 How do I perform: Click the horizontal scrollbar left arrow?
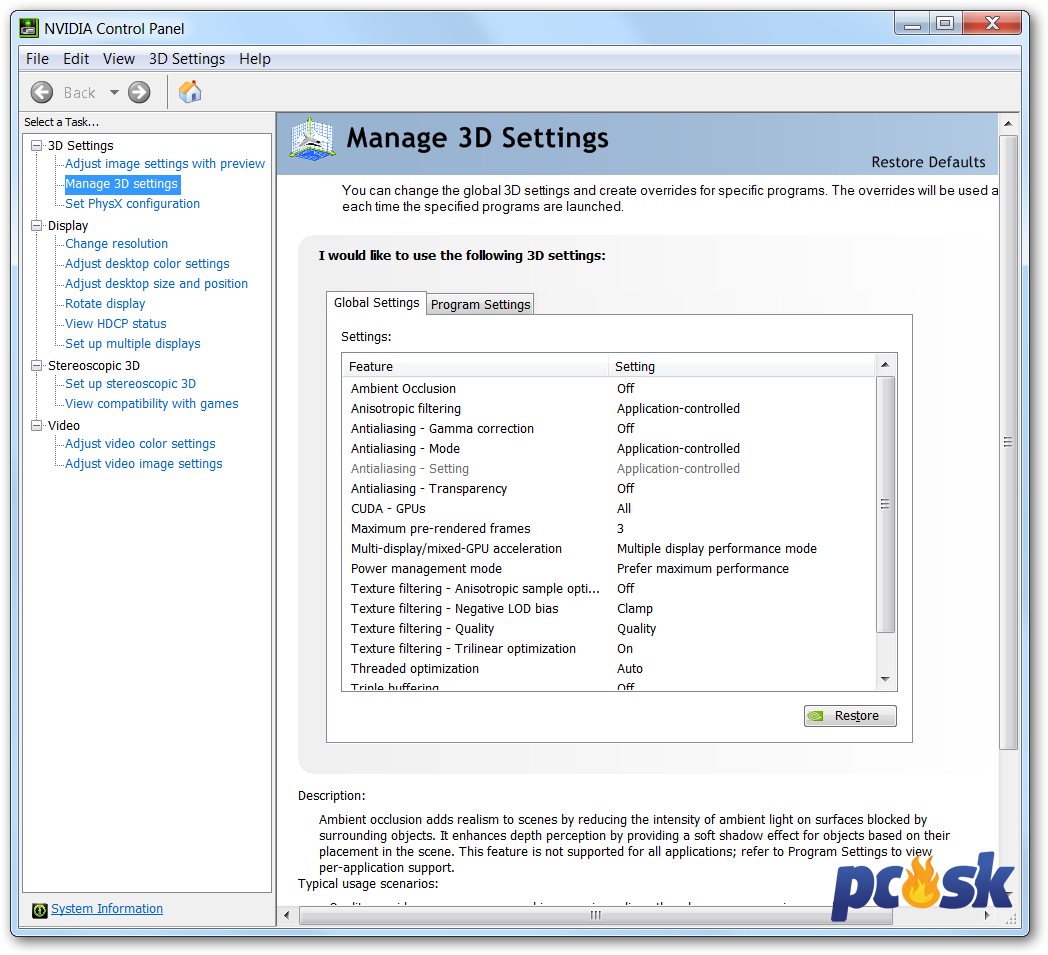(x=287, y=916)
